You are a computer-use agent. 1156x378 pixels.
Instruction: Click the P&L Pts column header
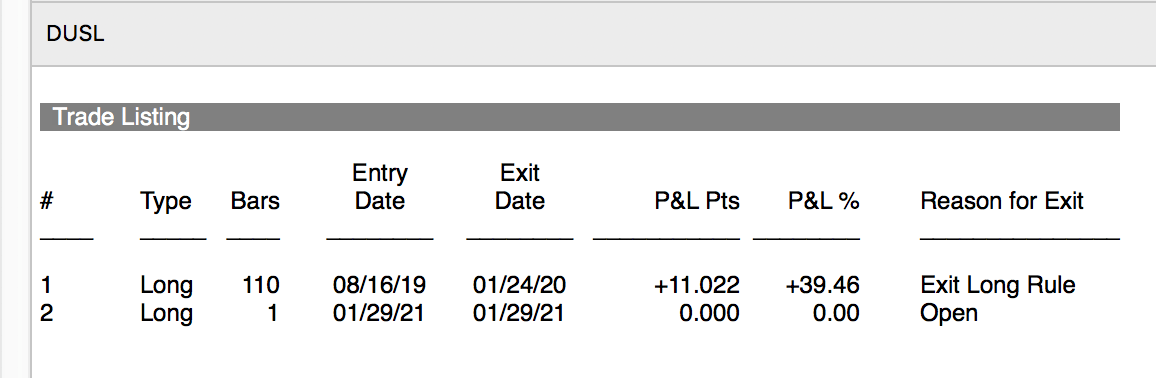[x=697, y=201]
